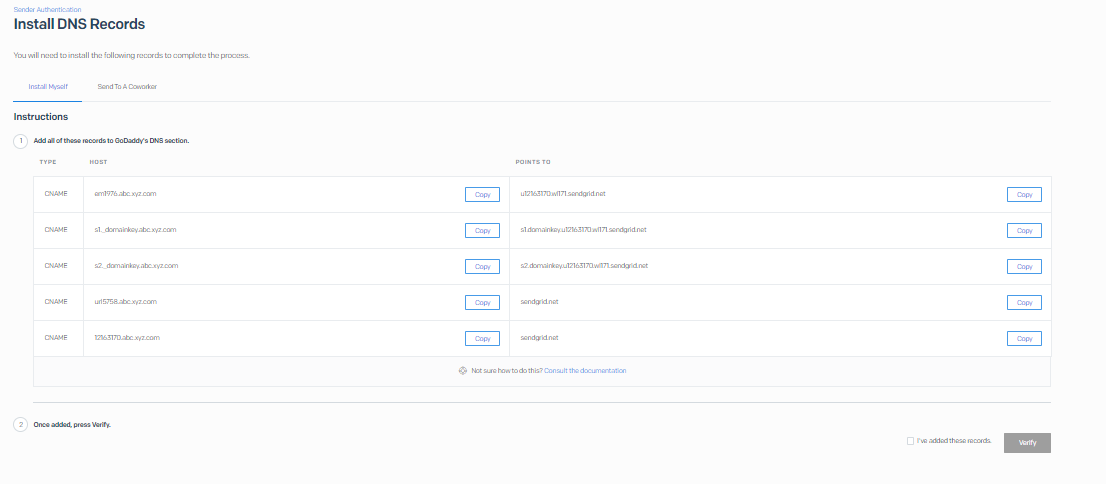This screenshot has height=484, width=1106.
Task: Click value u12163170.wl171.sendgrid.net
Action: click(563, 193)
